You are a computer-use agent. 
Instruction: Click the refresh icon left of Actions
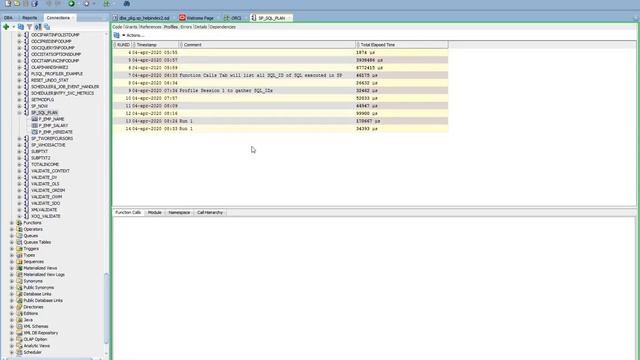[117, 36]
